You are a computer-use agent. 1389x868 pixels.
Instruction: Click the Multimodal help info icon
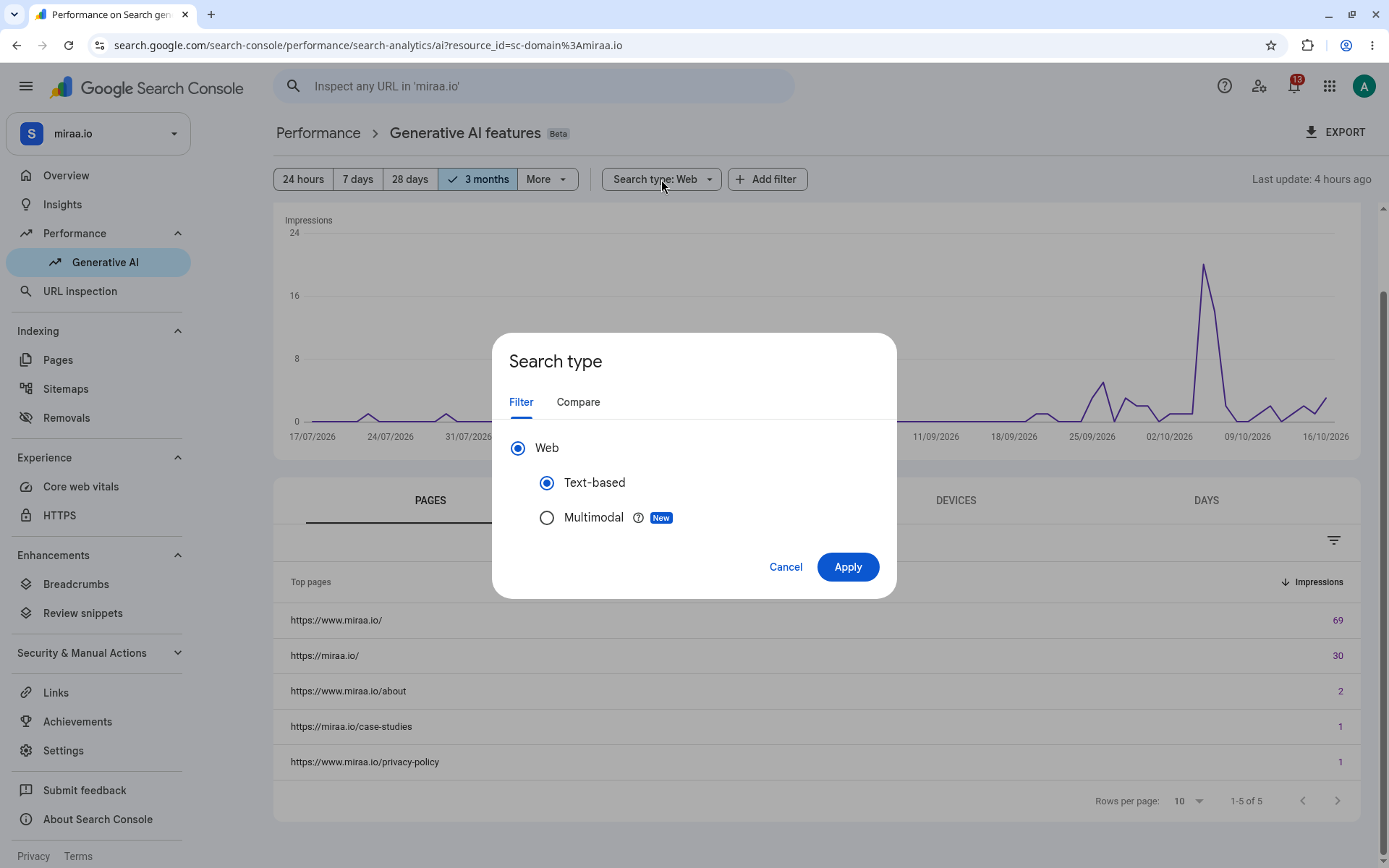tap(638, 518)
